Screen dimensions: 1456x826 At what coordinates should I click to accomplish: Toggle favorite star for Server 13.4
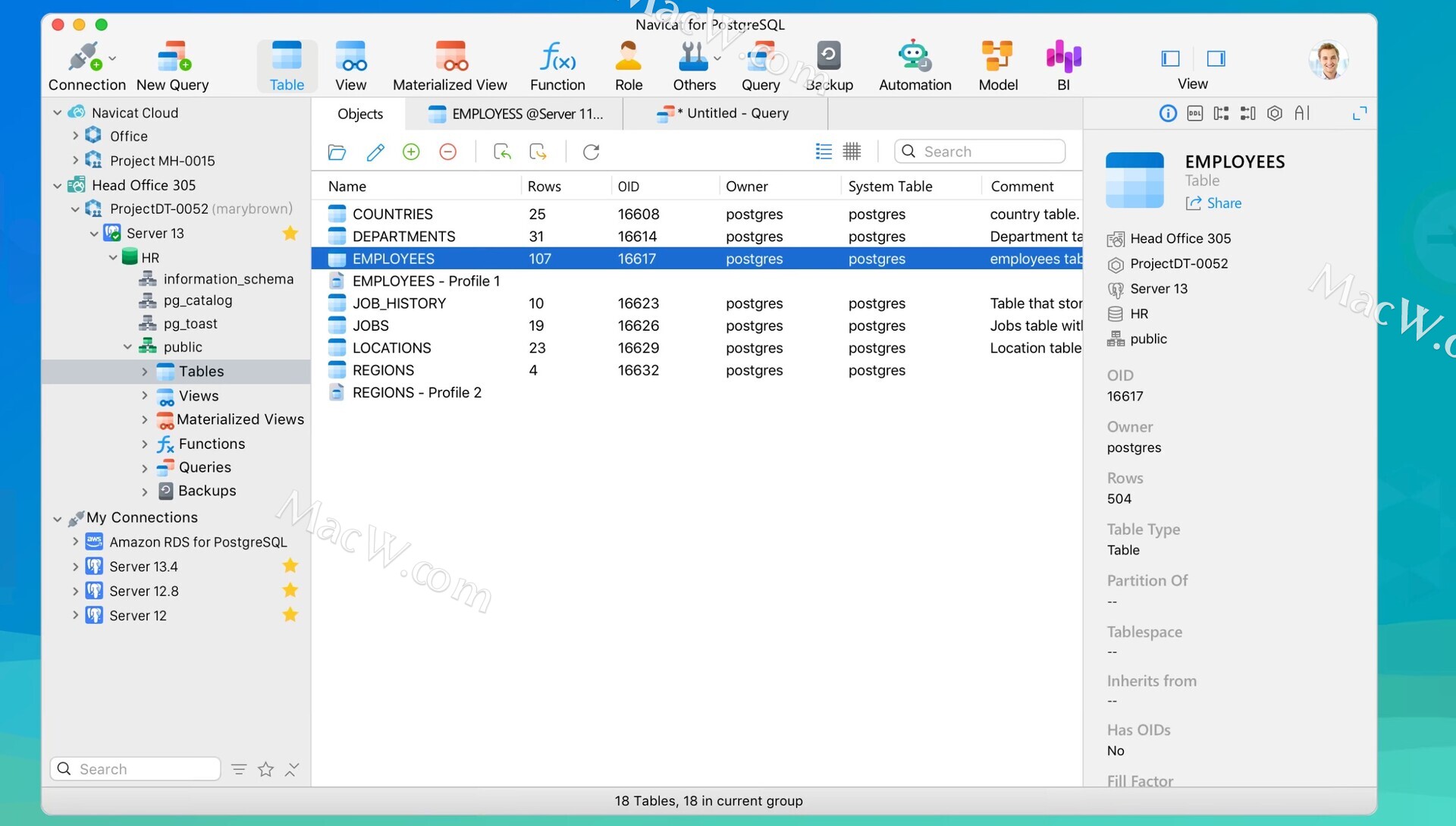[x=290, y=566]
